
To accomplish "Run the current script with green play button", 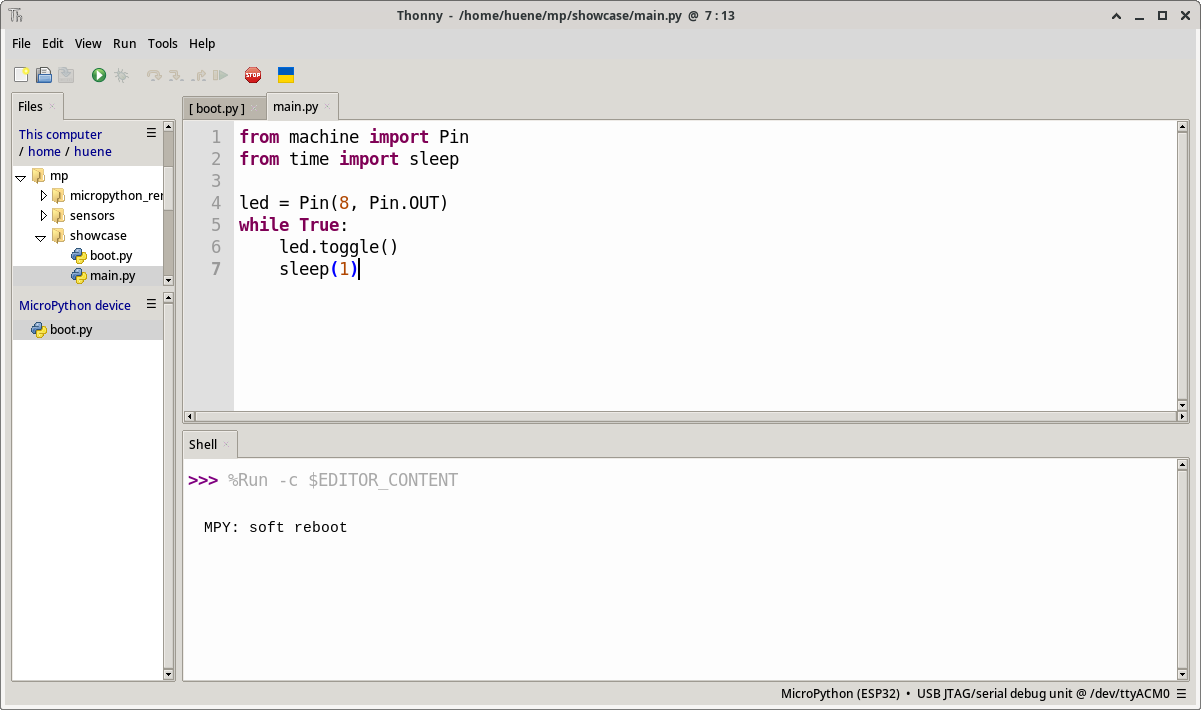I will (x=99, y=75).
